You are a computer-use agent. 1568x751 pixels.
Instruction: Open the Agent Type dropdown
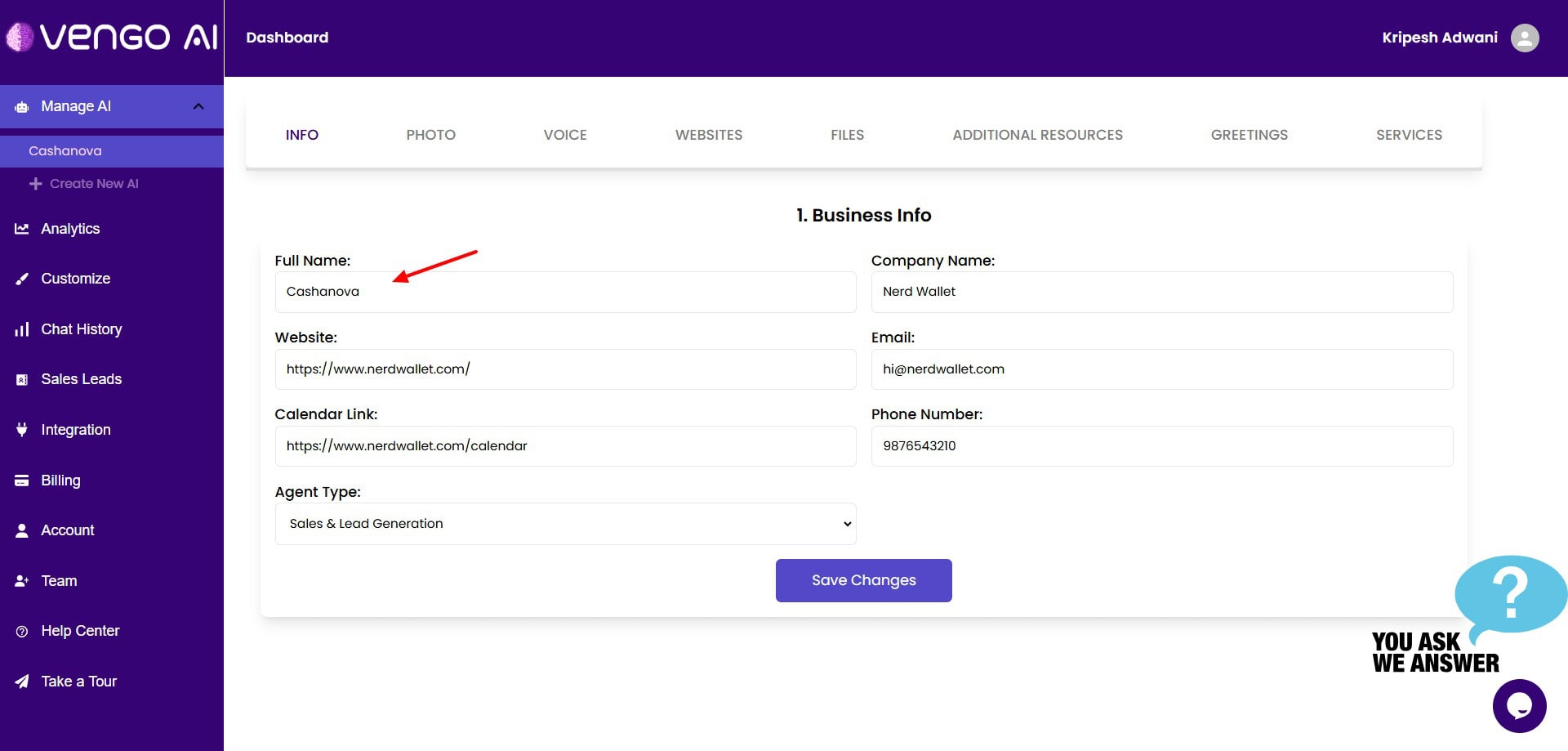pyautogui.click(x=565, y=524)
